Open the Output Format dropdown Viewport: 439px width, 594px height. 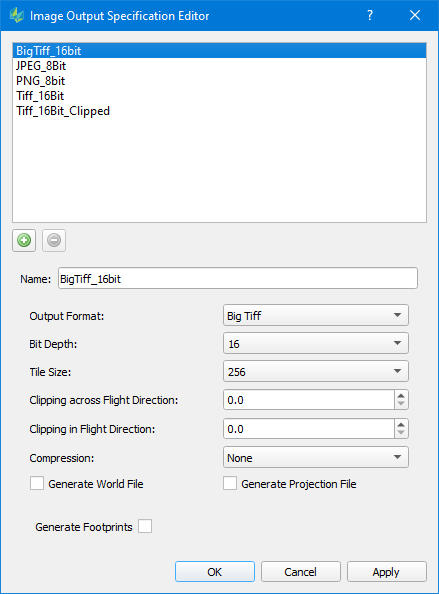316,315
